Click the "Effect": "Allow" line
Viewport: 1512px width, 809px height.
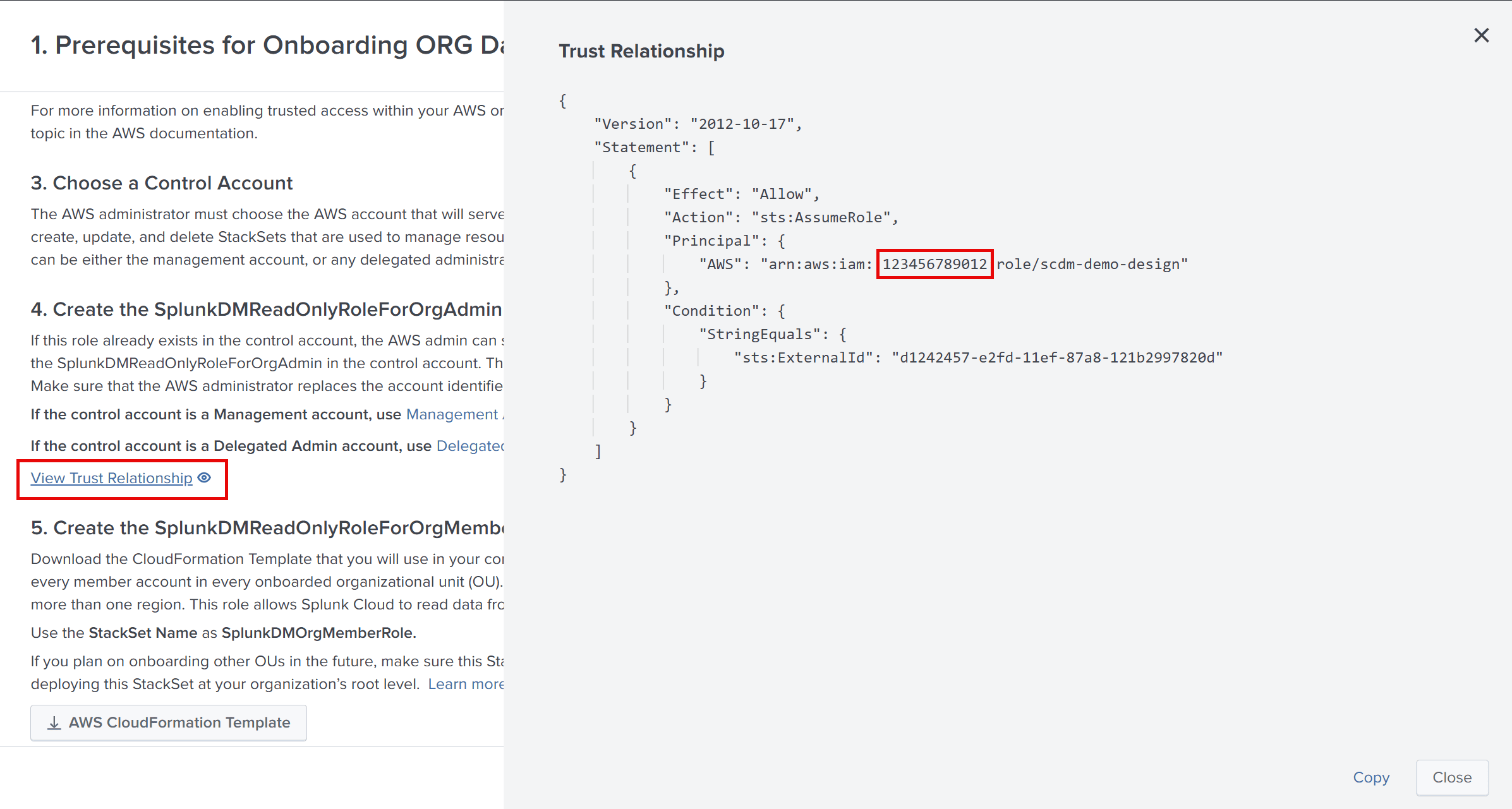(x=741, y=194)
